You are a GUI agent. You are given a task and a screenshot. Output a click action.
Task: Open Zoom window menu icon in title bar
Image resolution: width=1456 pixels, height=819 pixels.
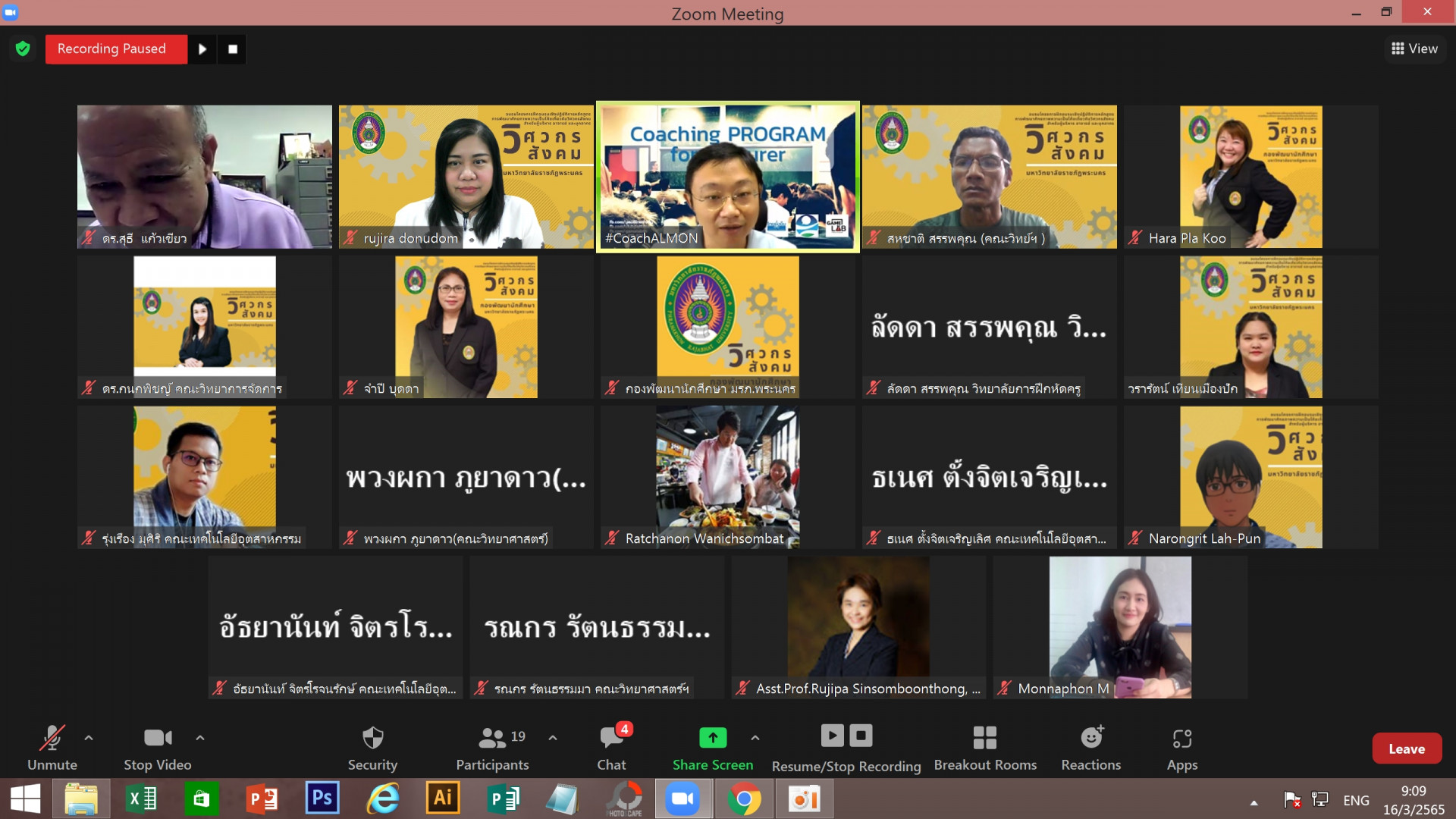[x=11, y=12]
